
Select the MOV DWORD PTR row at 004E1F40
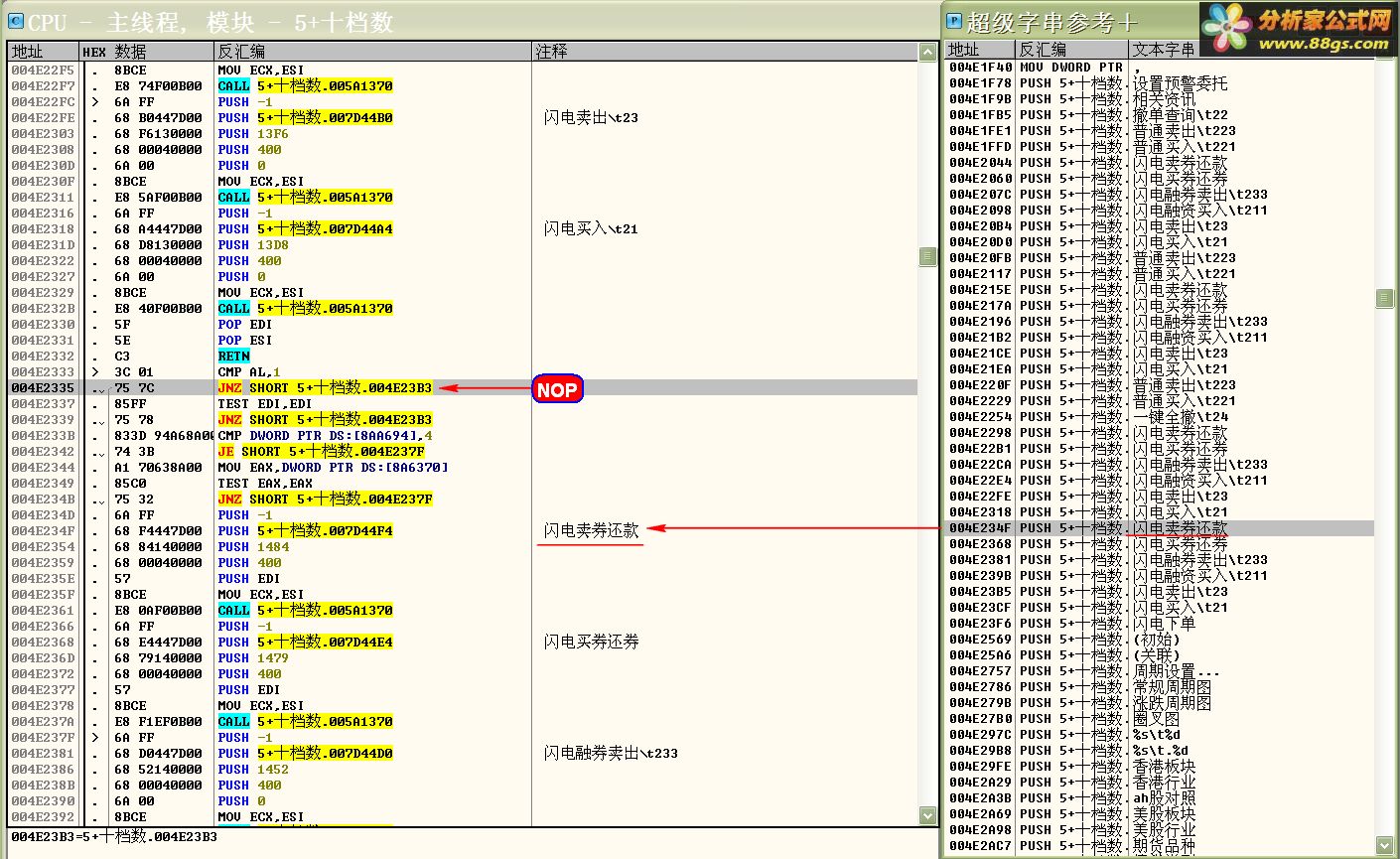click(x=1160, y=68)
